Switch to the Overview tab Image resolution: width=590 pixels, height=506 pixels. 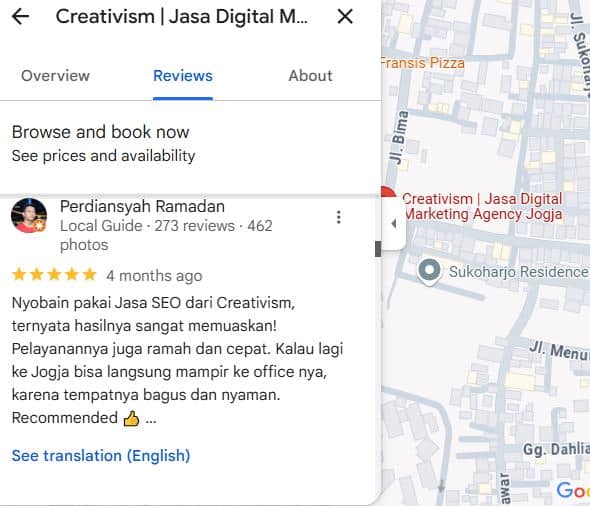coord(55,76)
